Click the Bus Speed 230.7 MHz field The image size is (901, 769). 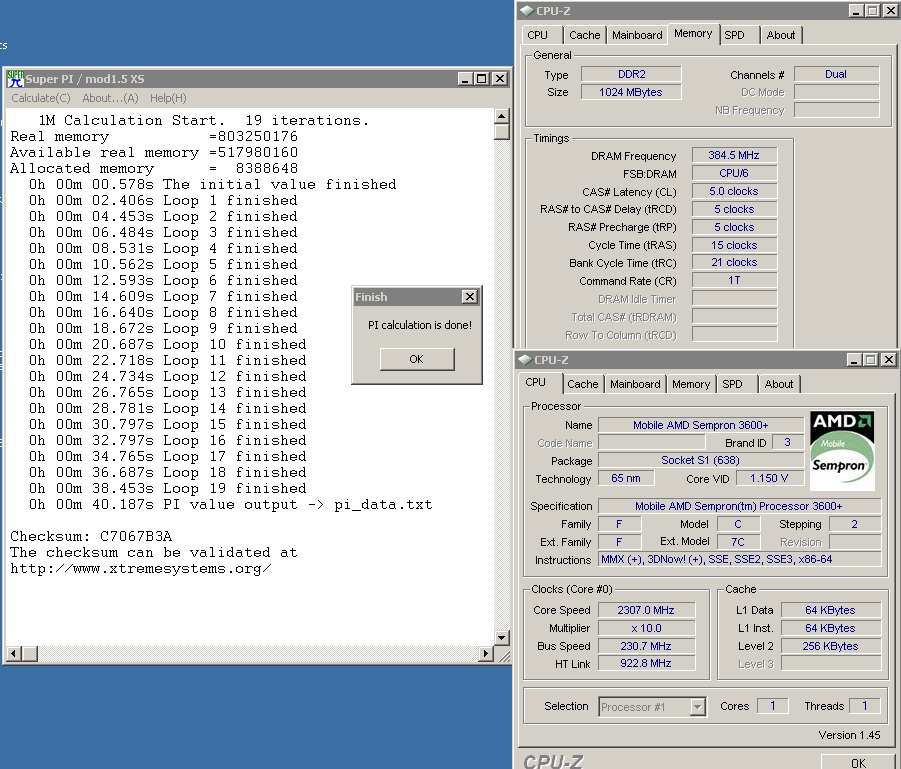[646, 646]
